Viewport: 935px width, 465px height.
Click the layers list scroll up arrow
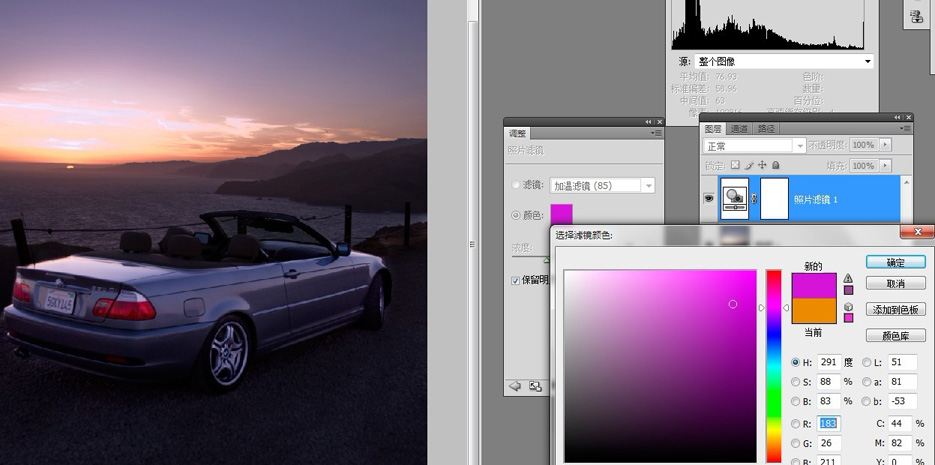click(906, 182)
